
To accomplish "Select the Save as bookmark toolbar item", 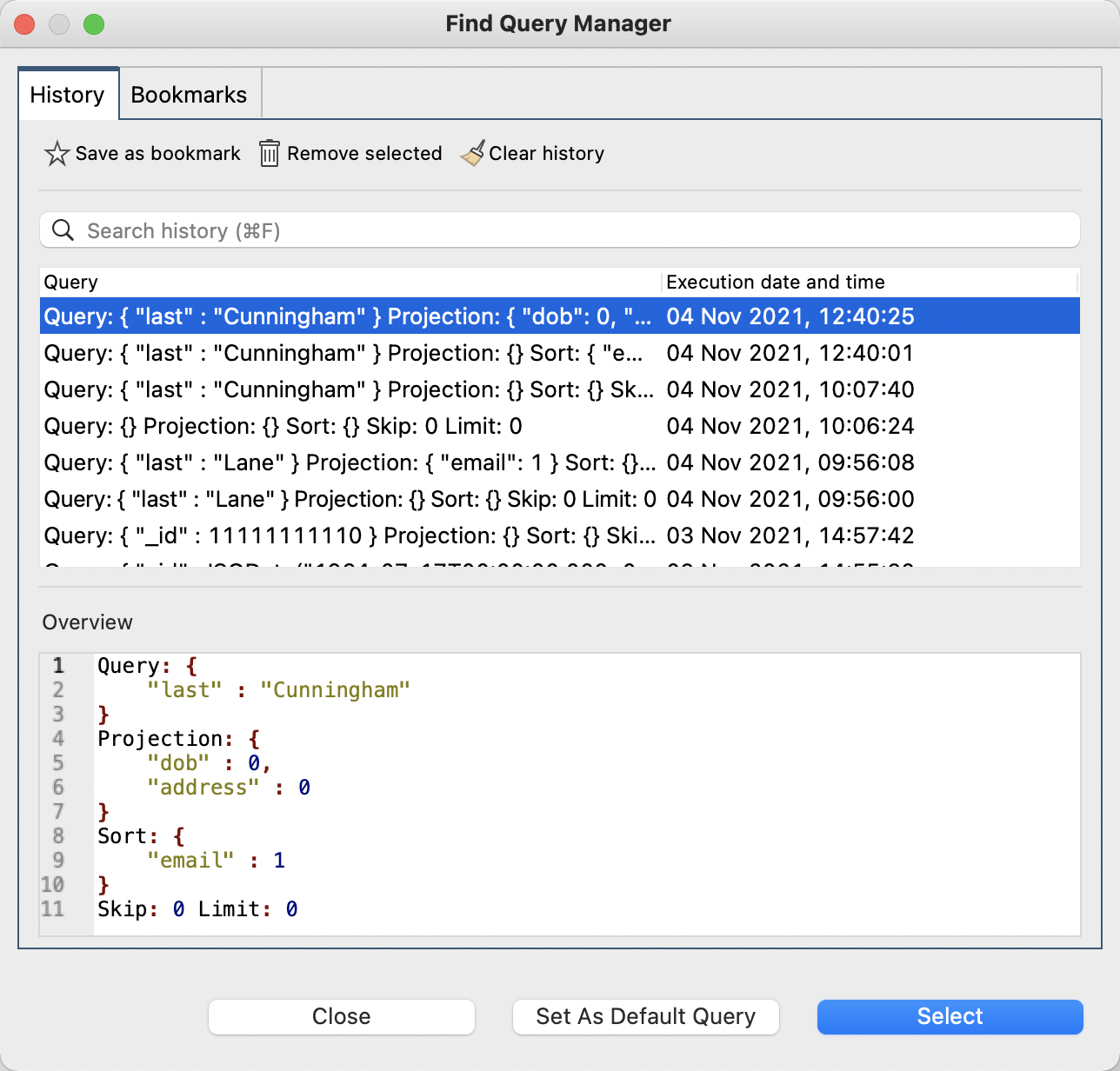I will (x=142, y=153).
